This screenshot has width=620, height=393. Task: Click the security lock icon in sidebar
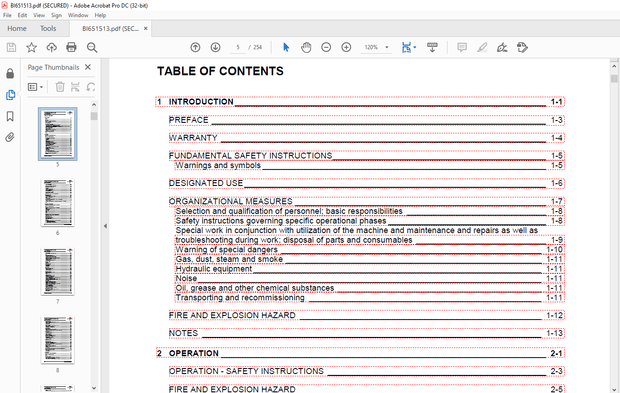tap(10, 74)
